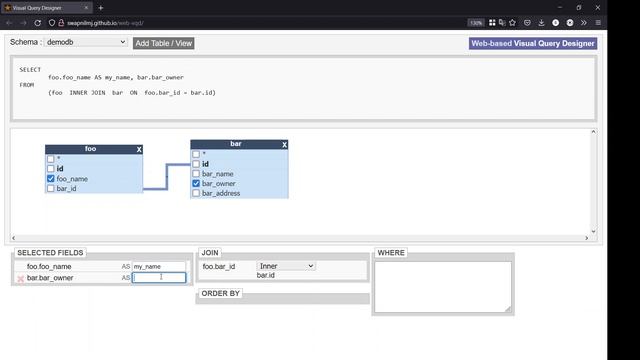Open the tracking protection shield icon
Image resolution: width=640 pixels, height=360 pixels.
52,23
